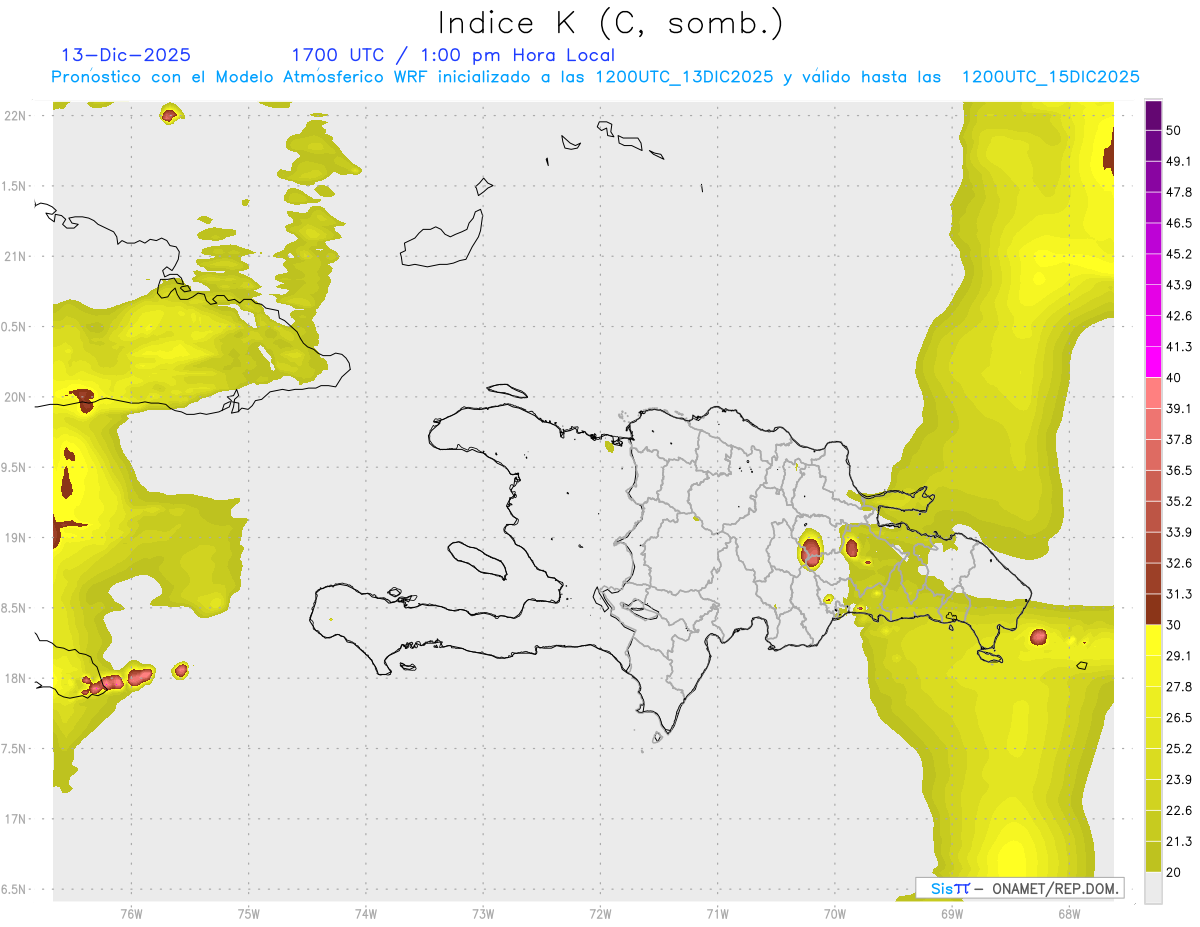Click the '71W' longitude axis label
Viewport: 1200px width, 927px height.
pyautogui.click(x=717, y=914)
